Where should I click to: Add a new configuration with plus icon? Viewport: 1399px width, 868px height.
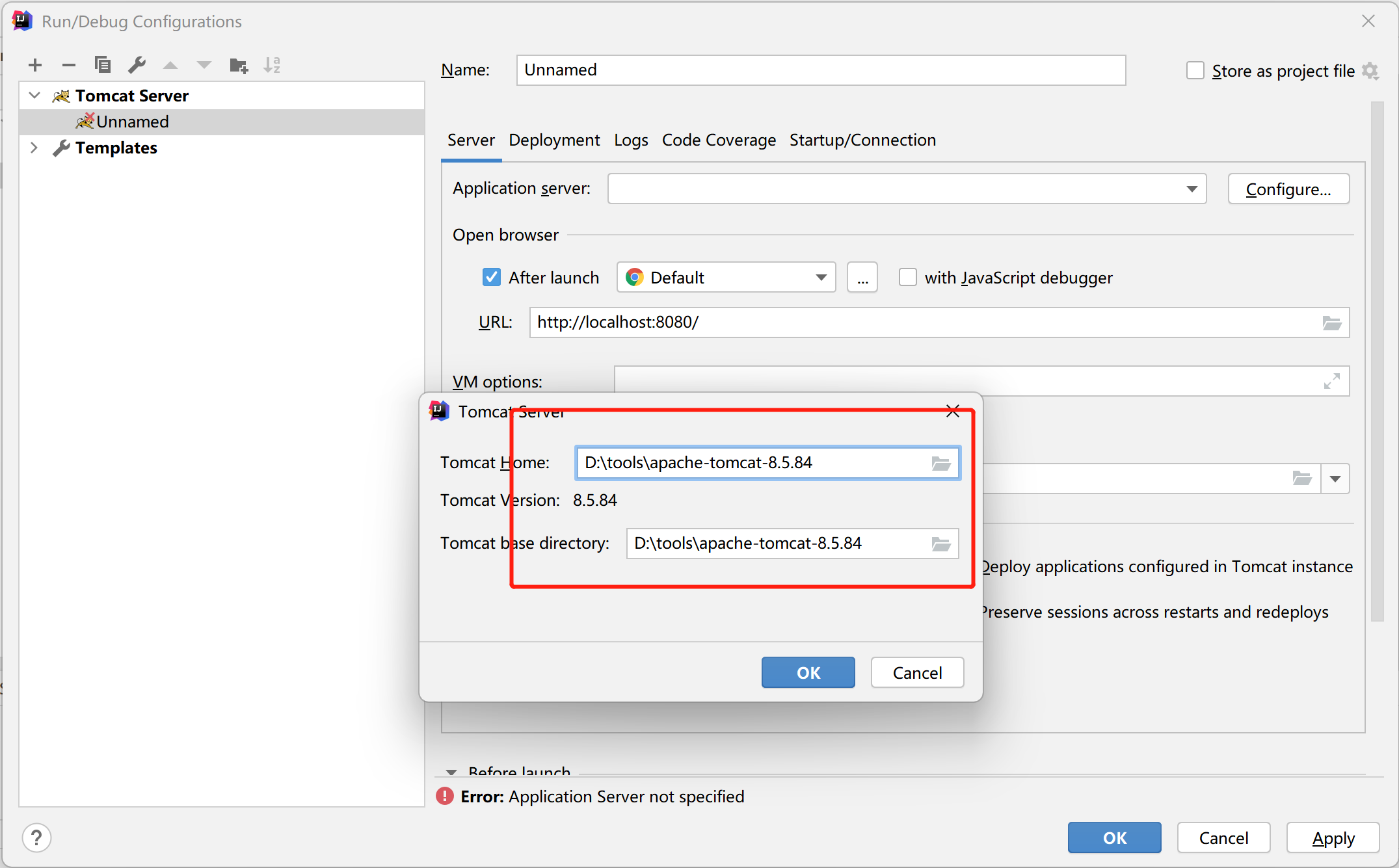pos(35,65)
